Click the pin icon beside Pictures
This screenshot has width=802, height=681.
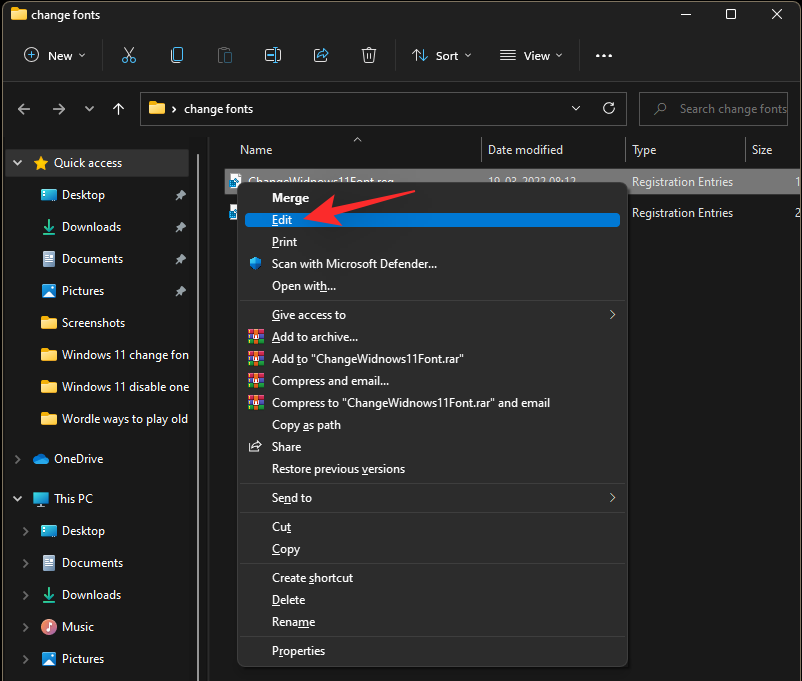(181, 291)
